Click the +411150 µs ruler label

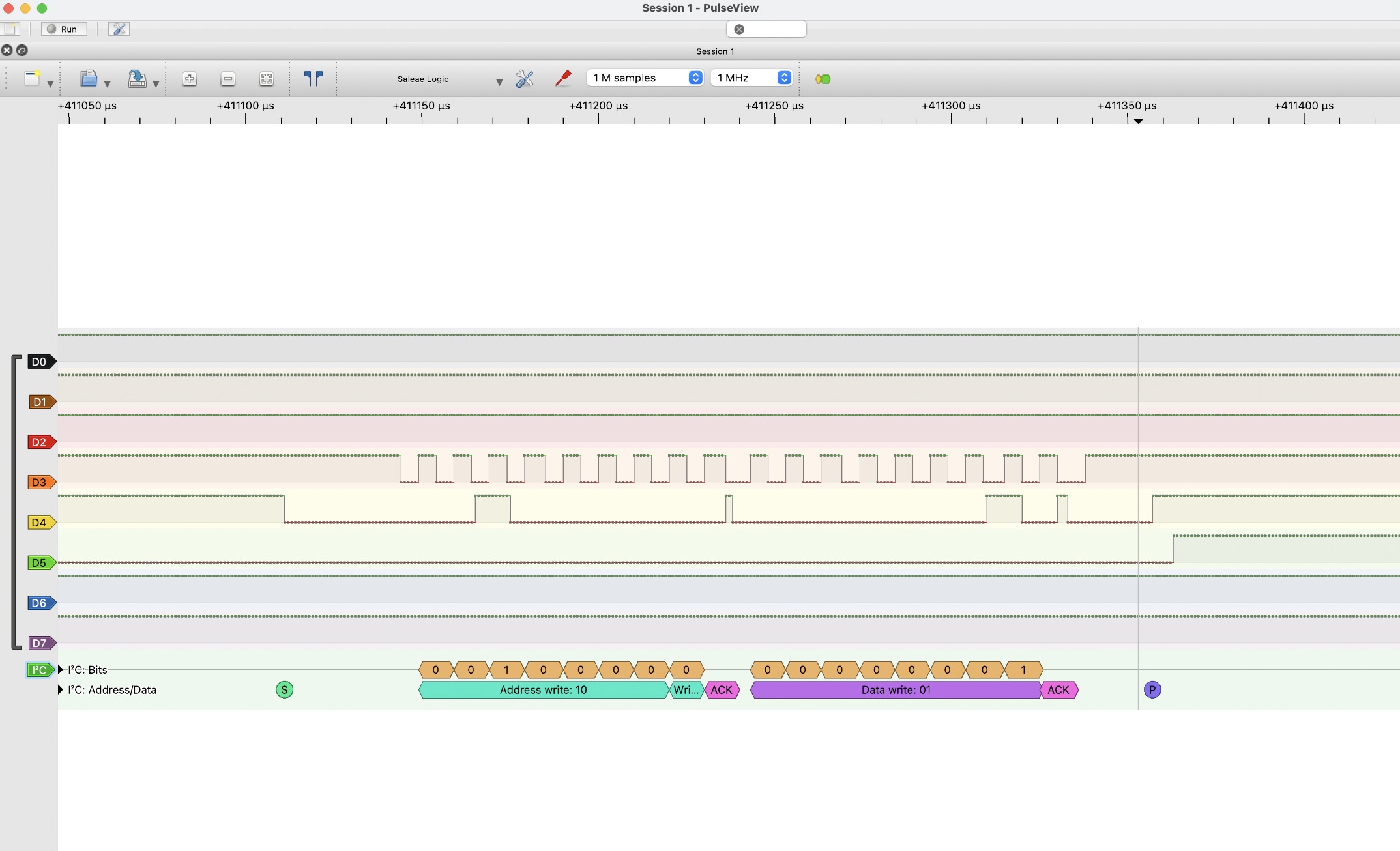(x=421, y=106)
